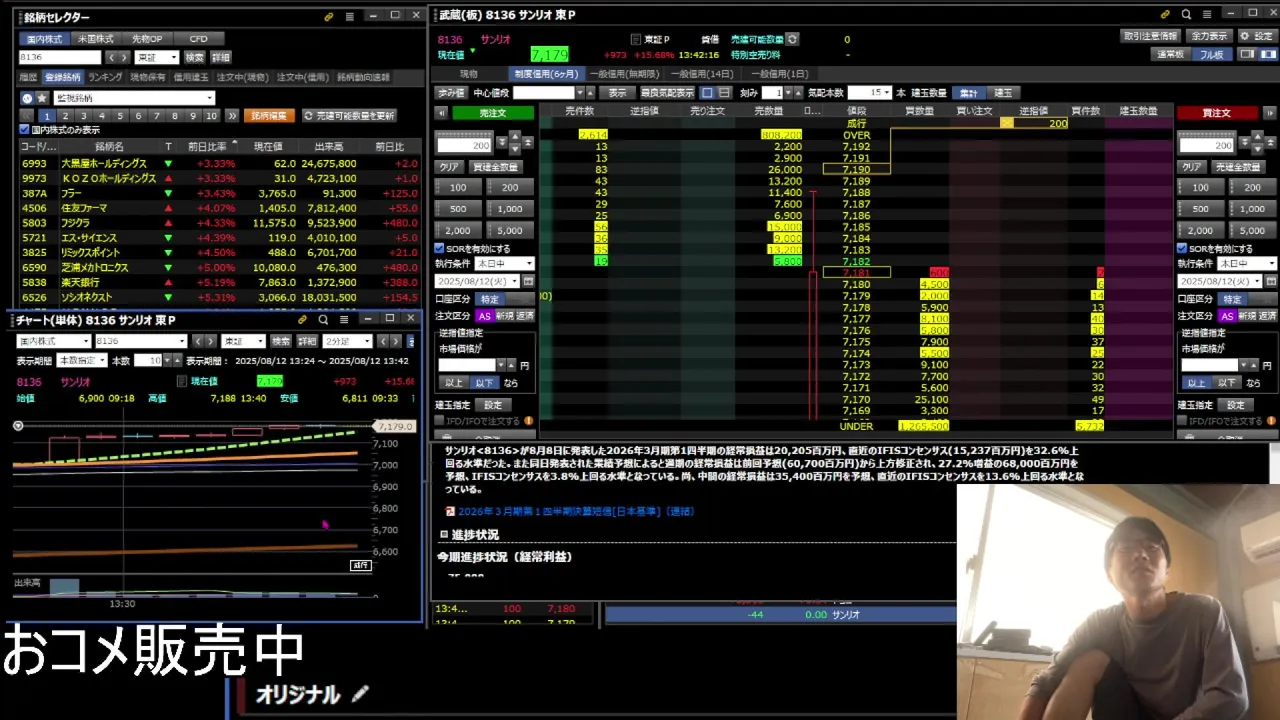1280x720 pixels.
Task: Open 東証 market dropdown in 銘柄セレクター
Action: [x=157, y=58]
